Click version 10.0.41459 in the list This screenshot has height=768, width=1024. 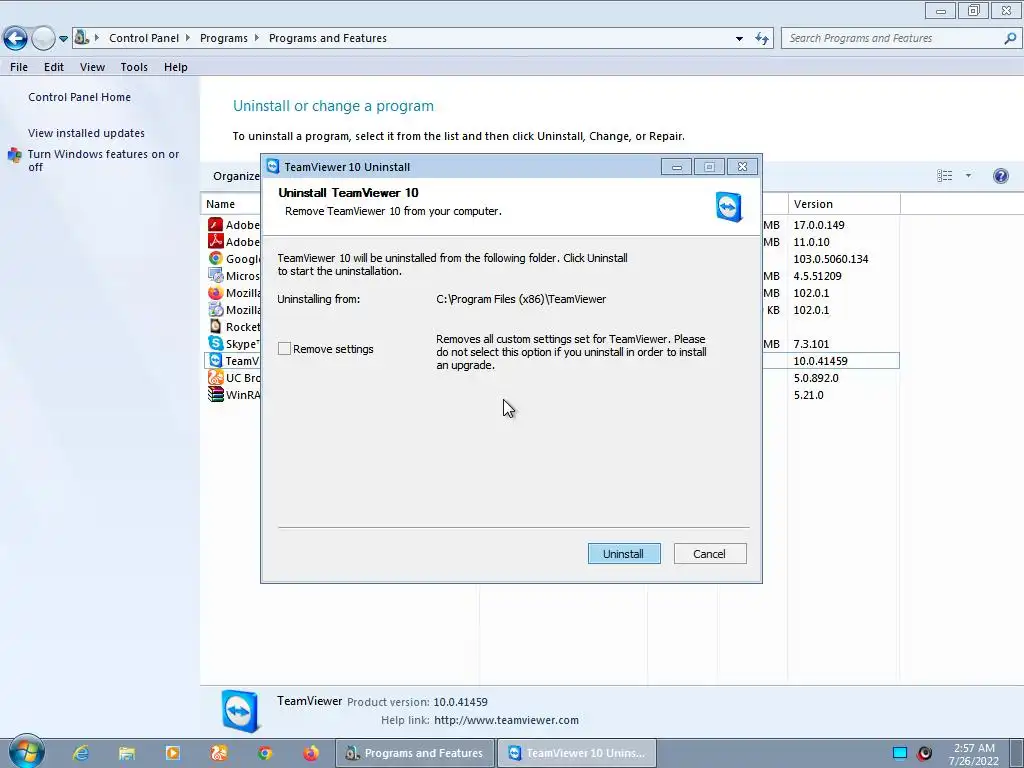pos(820,360)
